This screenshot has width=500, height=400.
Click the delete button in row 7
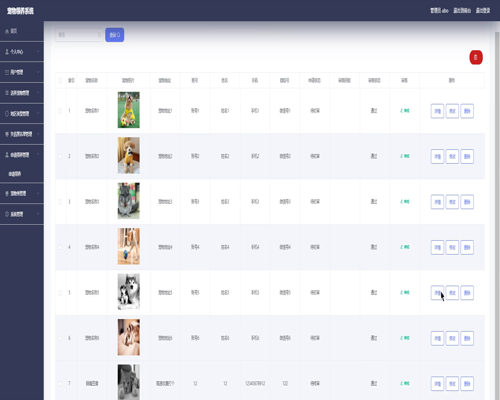point(467,384)
